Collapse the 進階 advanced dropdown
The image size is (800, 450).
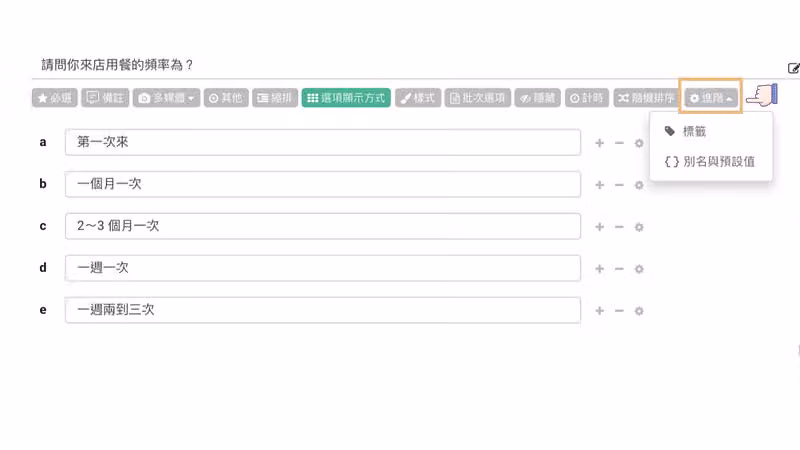pos(710,98)
